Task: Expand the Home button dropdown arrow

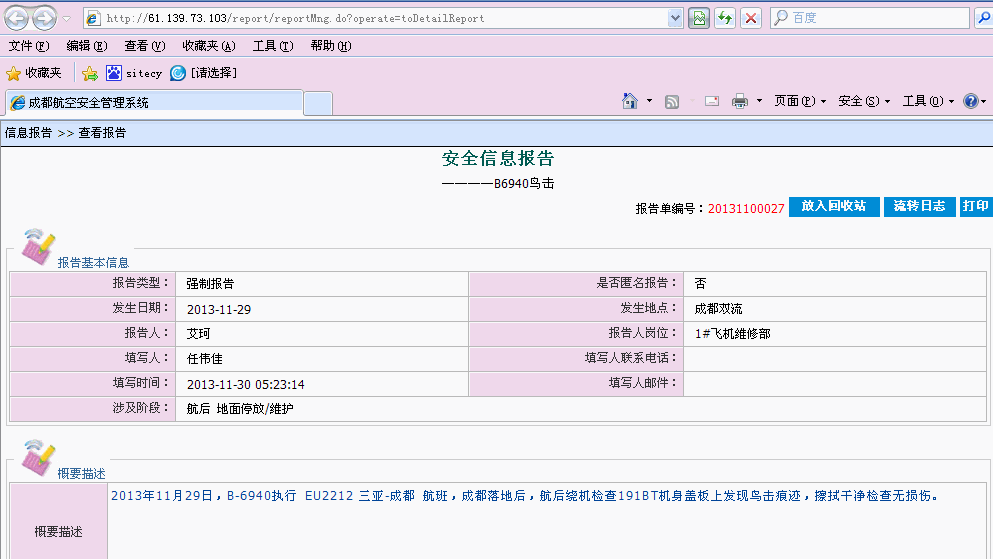Action: coord(649,101)
